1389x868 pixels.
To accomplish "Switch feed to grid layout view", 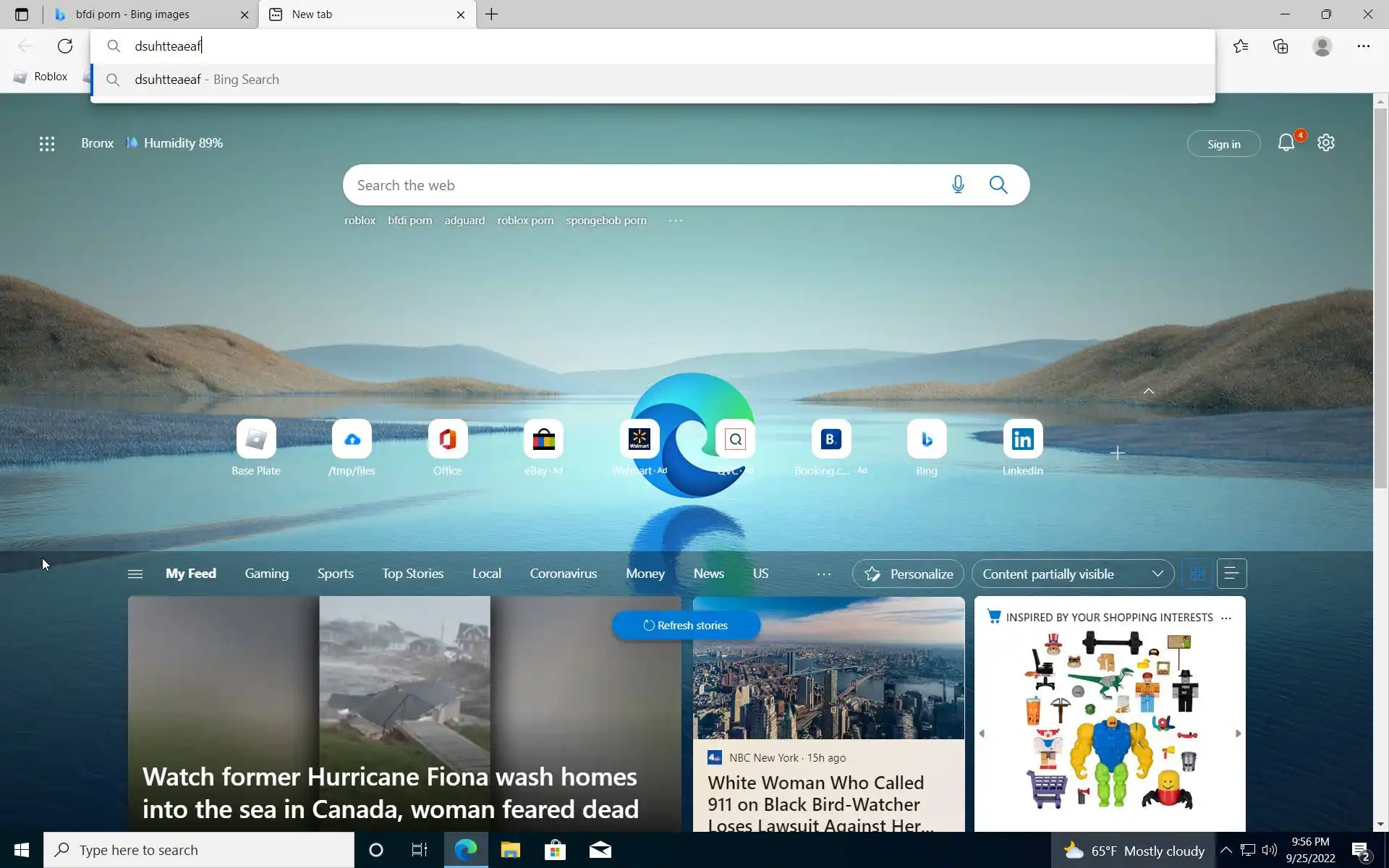I will pos(1197,574).
